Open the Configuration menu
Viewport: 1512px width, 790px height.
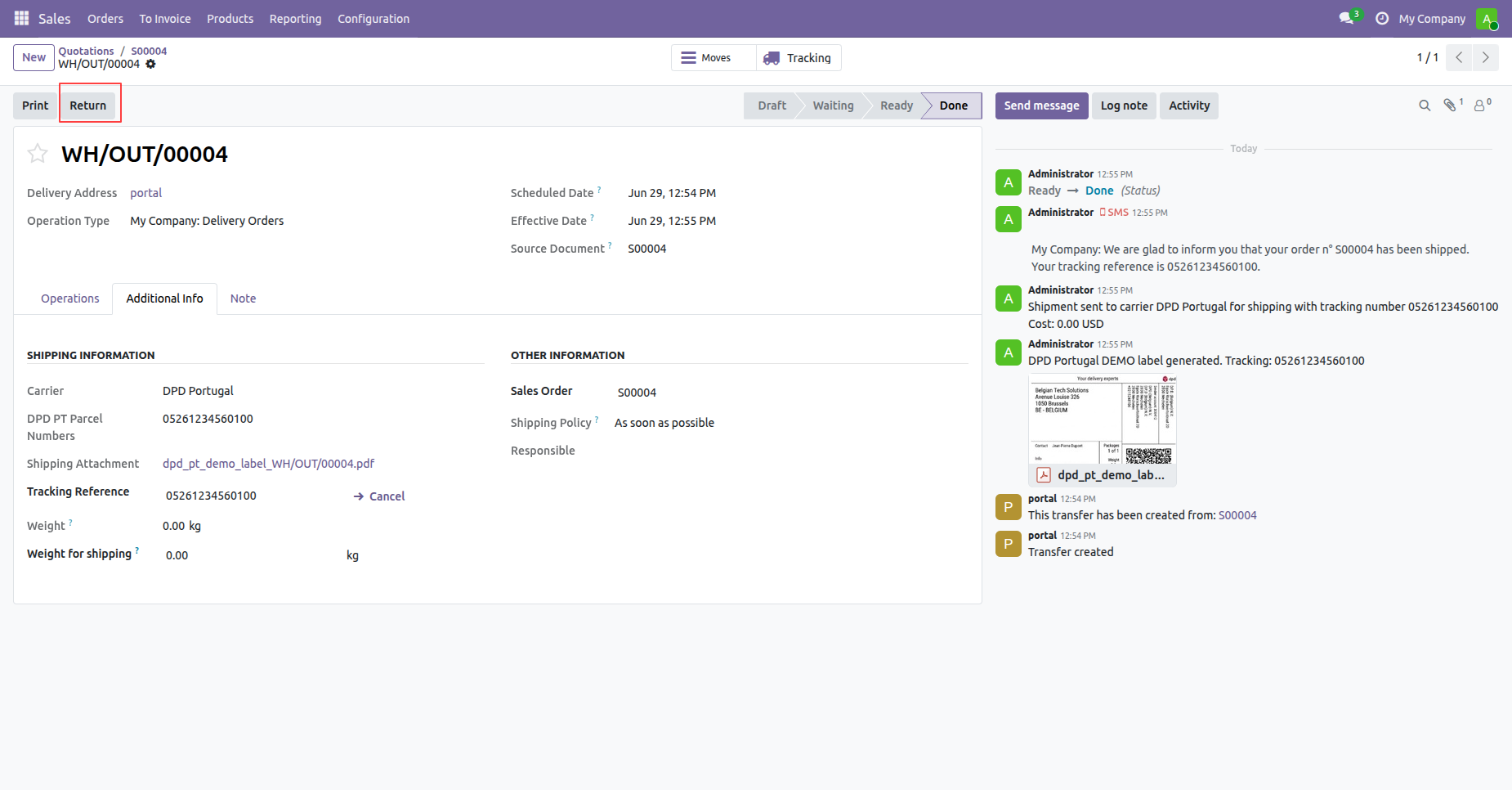coord(374,19)
